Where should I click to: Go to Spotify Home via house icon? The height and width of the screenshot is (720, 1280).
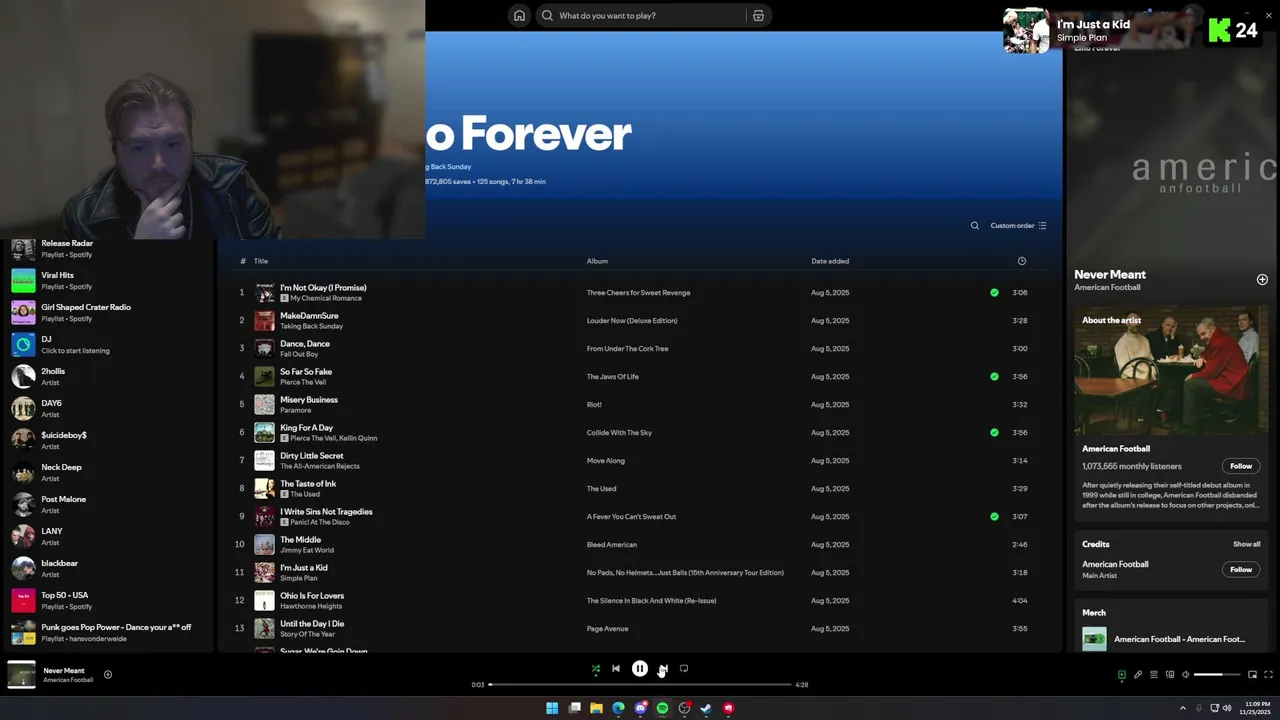pos(519,15)
